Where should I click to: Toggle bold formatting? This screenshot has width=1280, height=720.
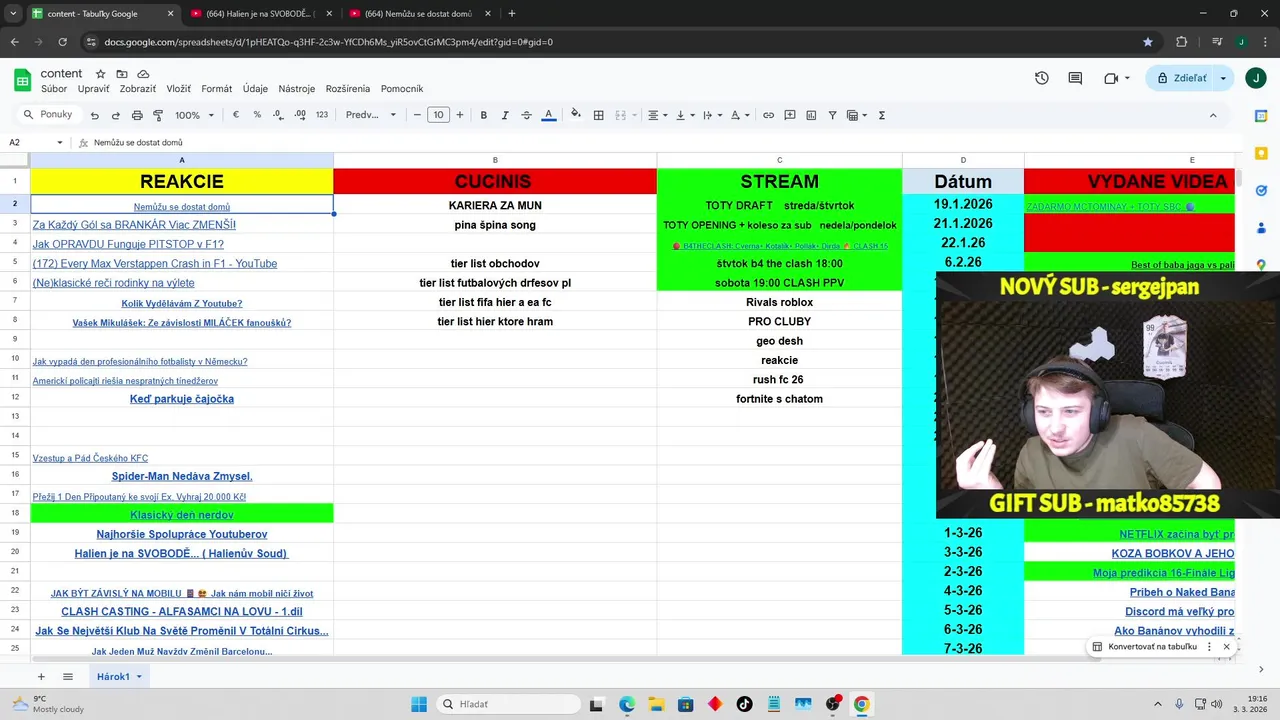point(483,115)
